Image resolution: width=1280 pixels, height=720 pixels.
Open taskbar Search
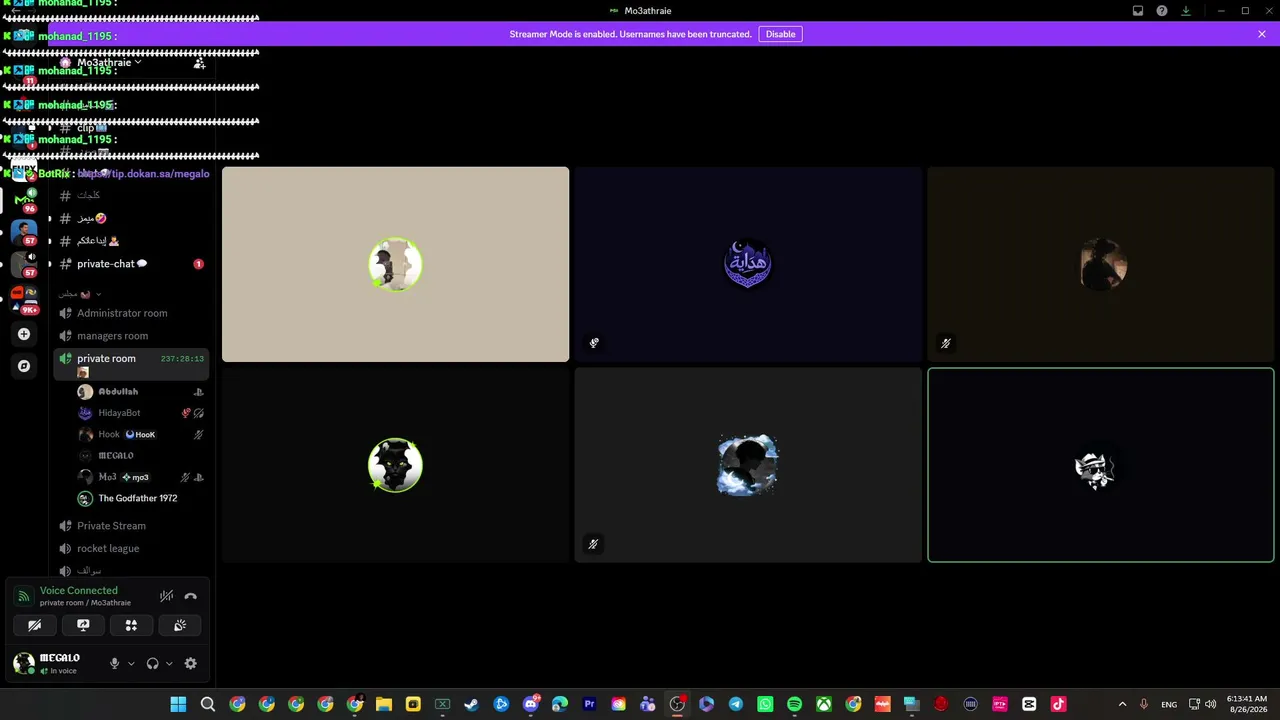point(208,704)
